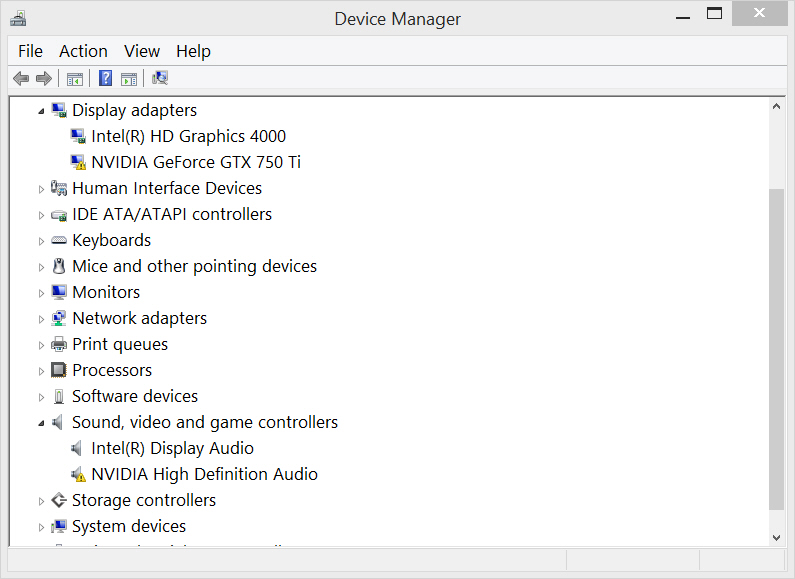The image size is (795, 579).
Task: Click the Storage controllers icon
Action: (59, 500)
